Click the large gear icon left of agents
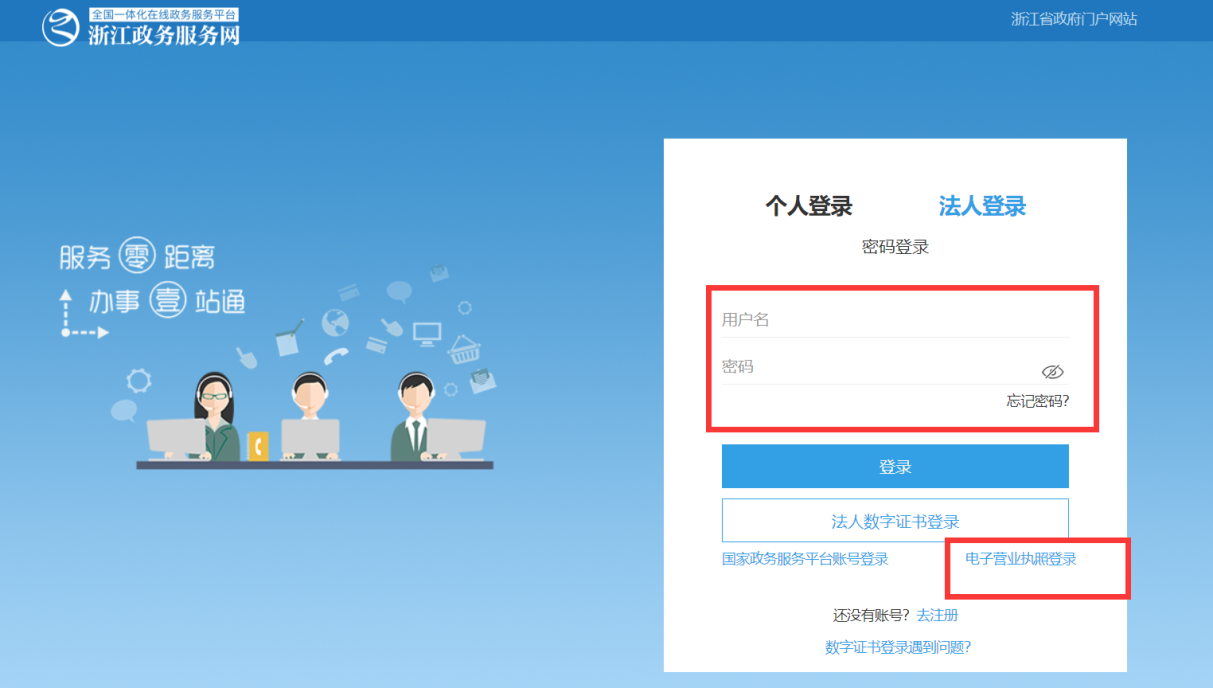The width and height of the screenshot is (1213, 688). pos(139,380)
